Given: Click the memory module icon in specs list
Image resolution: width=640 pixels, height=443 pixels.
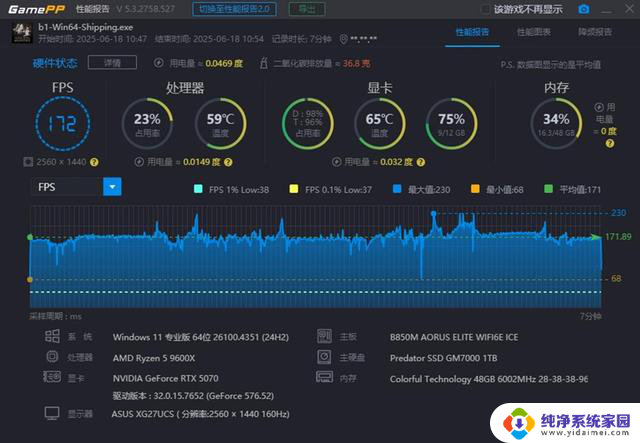Looking at the screenshot, I should 324,376.
